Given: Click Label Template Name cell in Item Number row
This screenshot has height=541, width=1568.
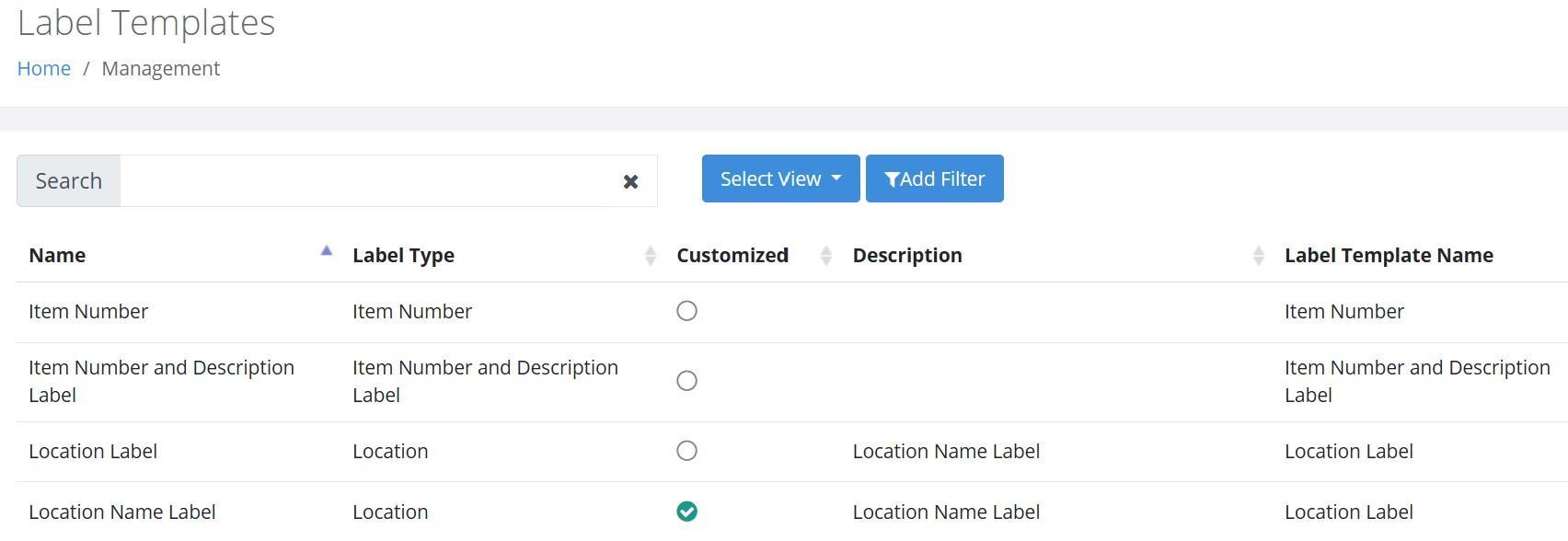Looking at the screenshot, I should pyautogui.click(x=1344, y=312).
